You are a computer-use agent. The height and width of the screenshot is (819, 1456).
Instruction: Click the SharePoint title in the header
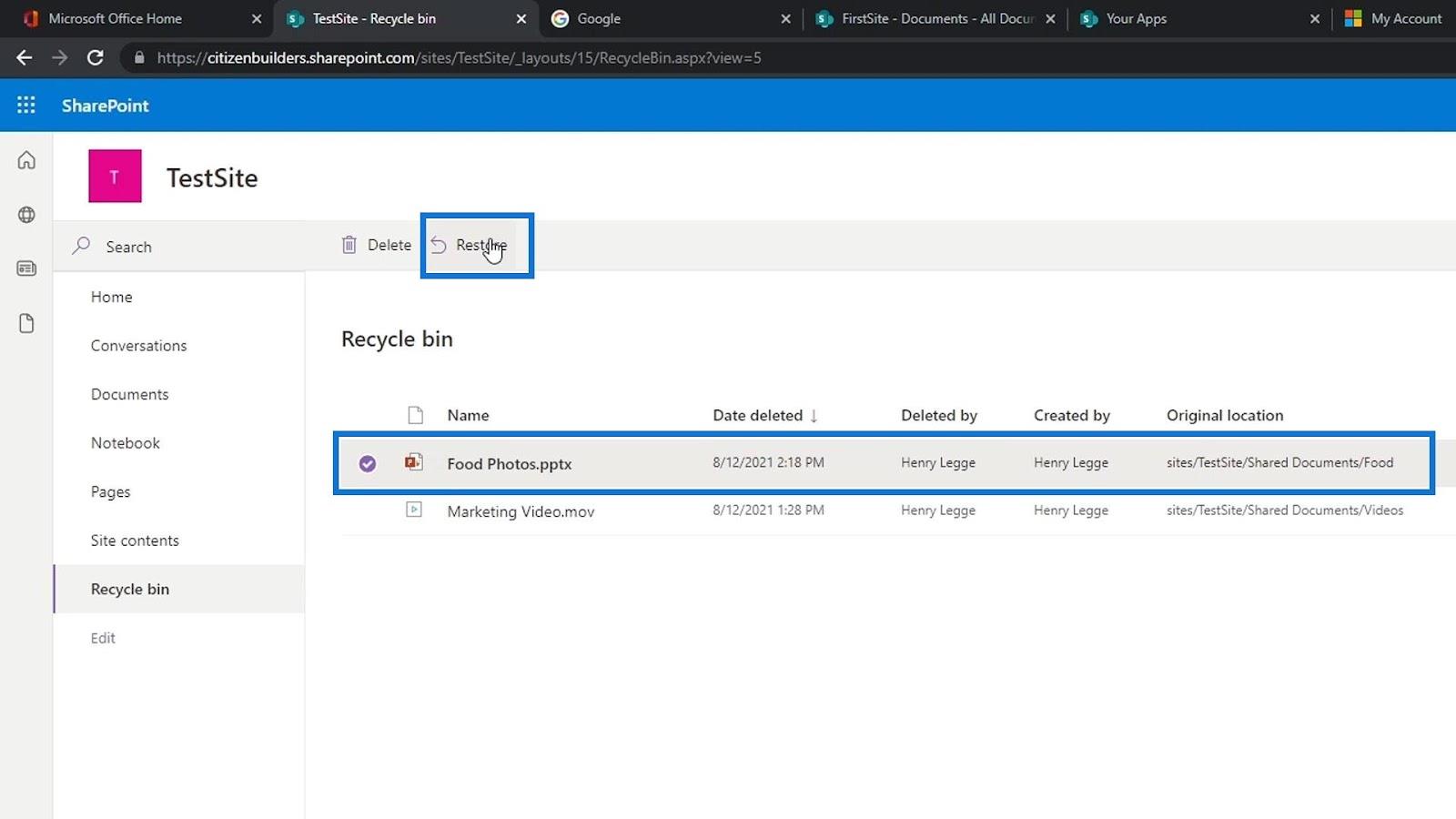106,106
